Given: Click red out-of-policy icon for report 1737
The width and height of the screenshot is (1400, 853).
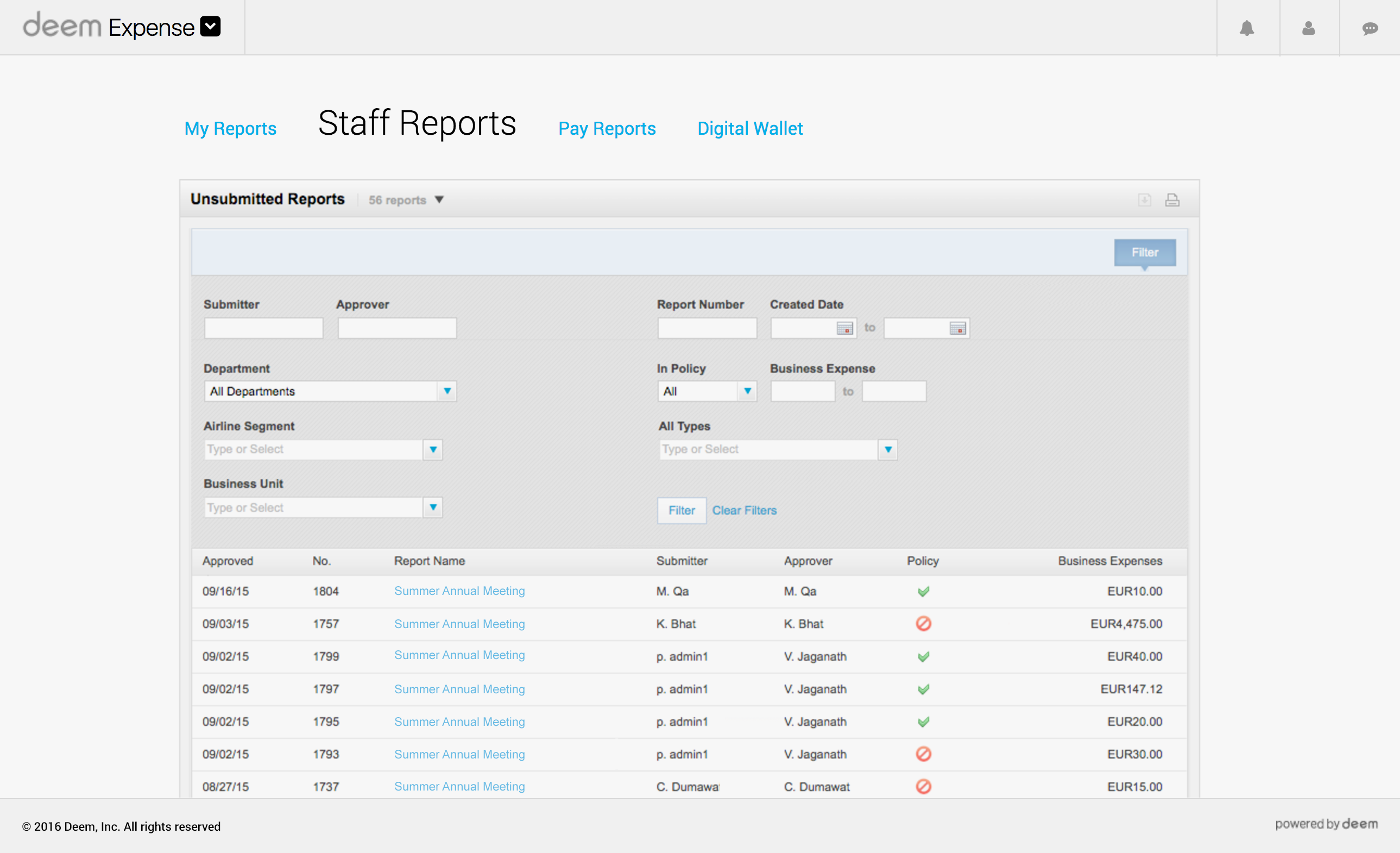Looking at the screenshot, I should pyautogui.click(x=923, y=787).
